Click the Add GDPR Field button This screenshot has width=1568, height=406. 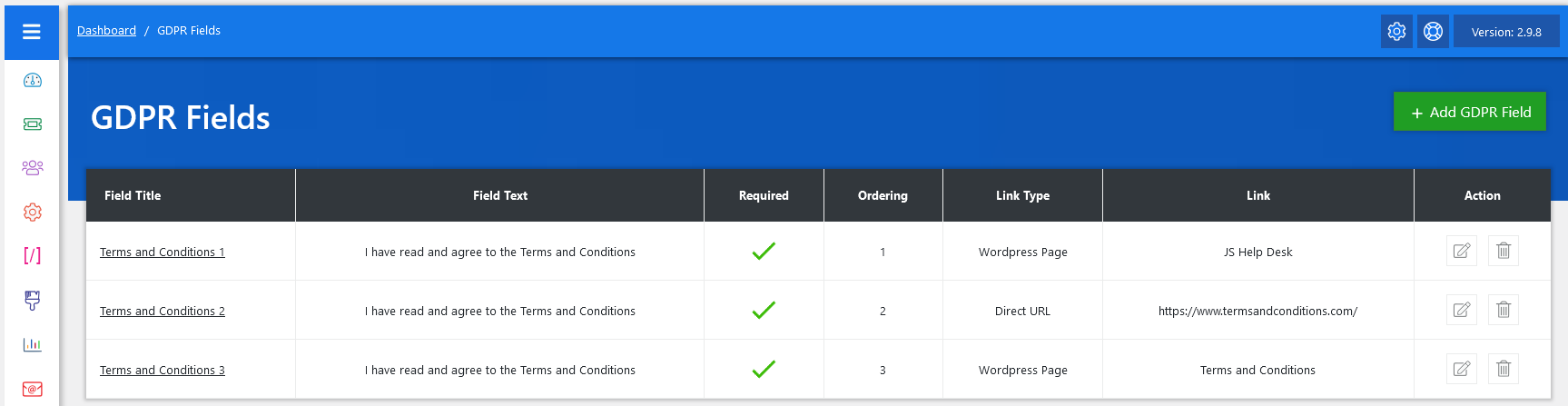point(1469,112)
